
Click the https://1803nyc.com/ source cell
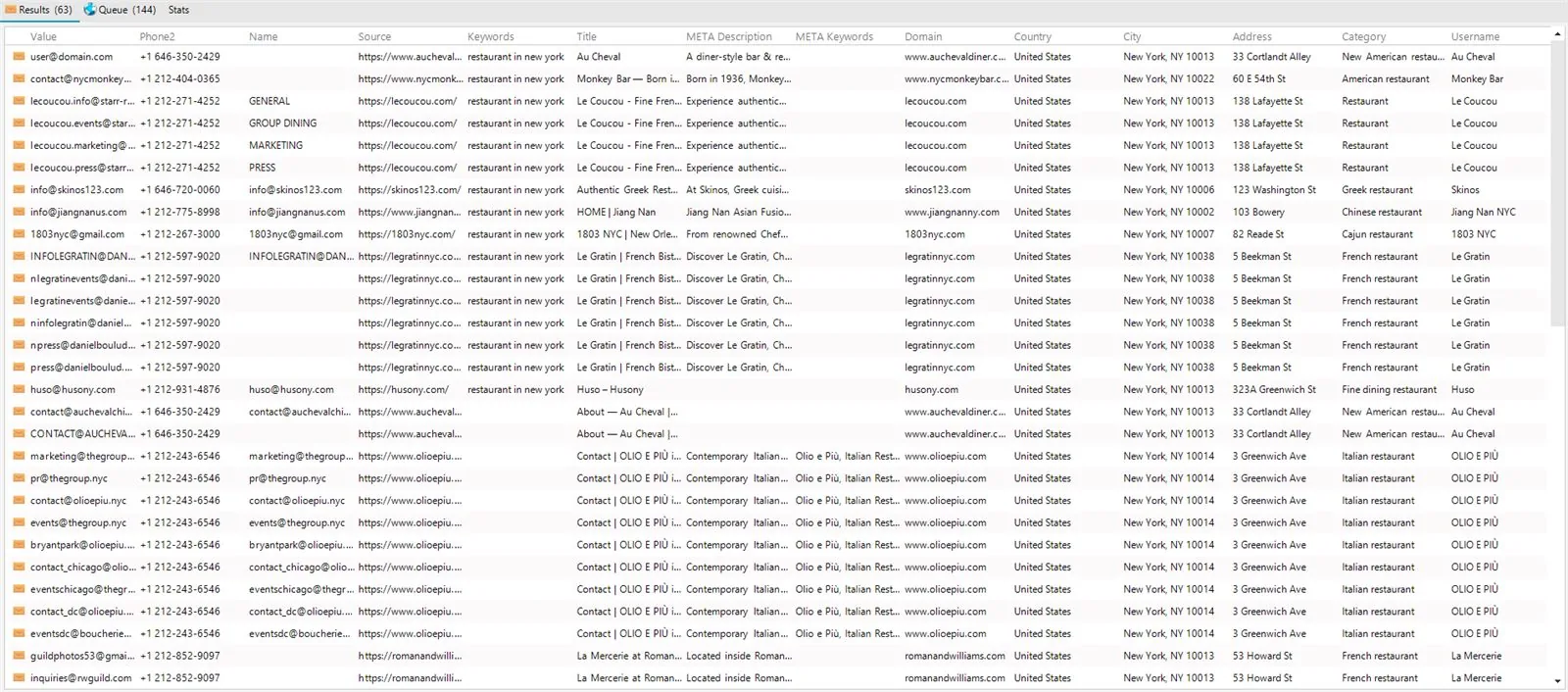pos(407,234)
